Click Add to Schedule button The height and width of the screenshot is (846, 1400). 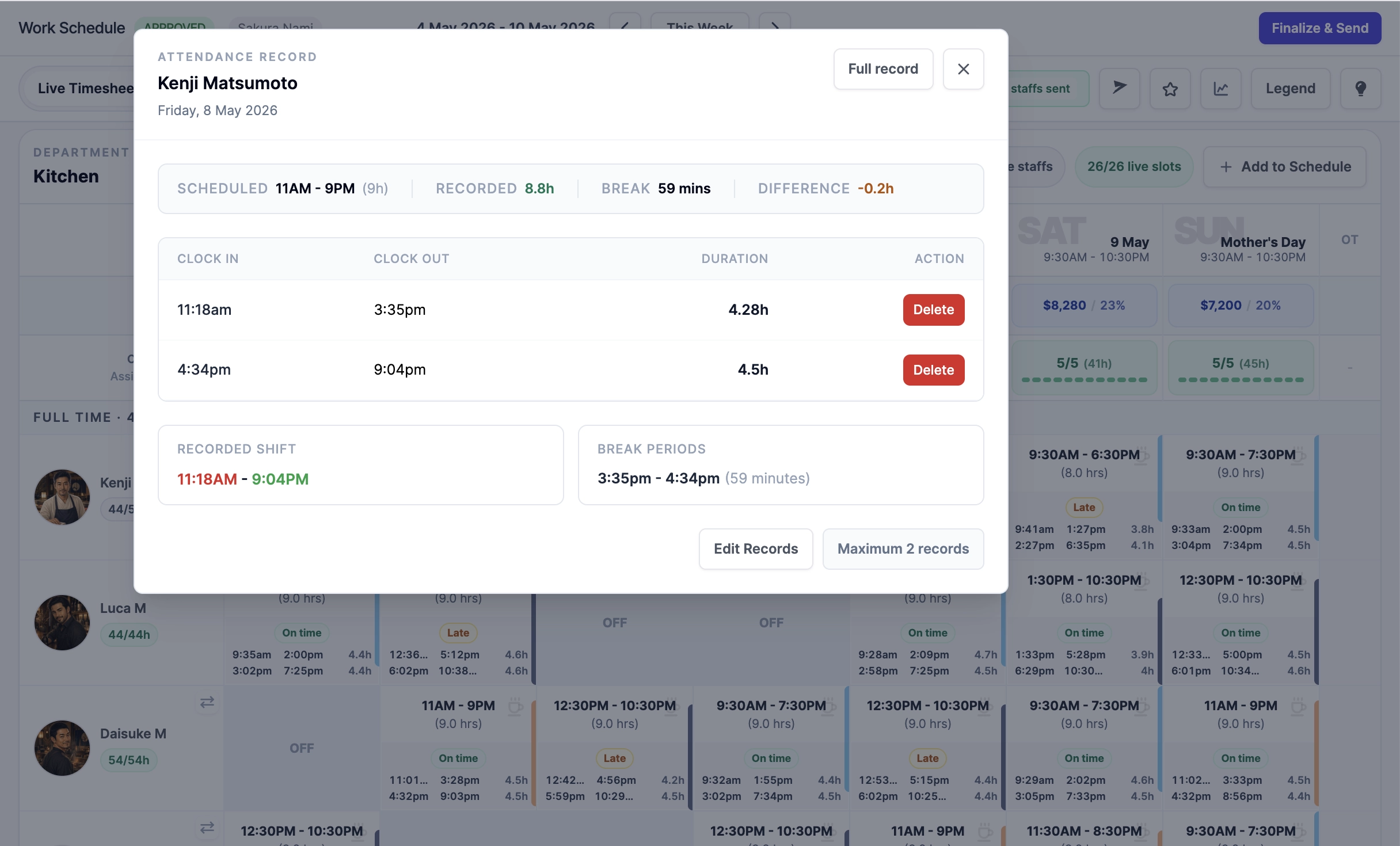point(1284,166)
